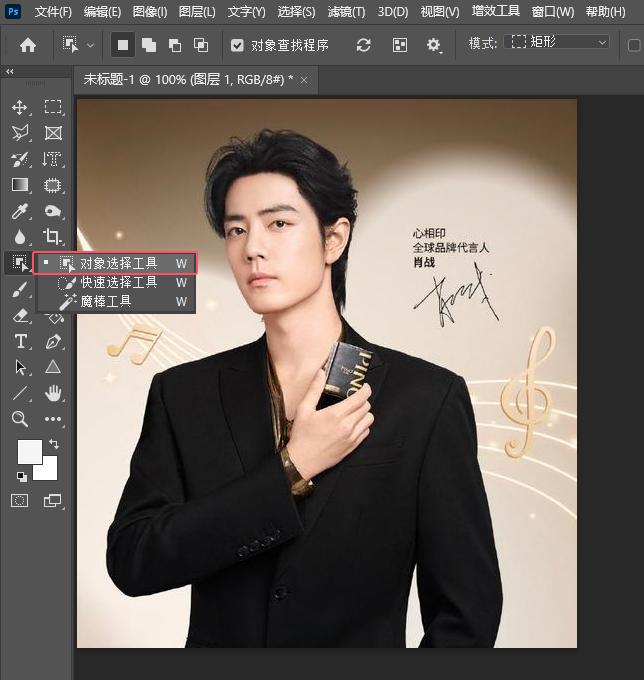Open the object finder gear settings
Viewport: 644px width, 680px height.
(x=434, y=45)
